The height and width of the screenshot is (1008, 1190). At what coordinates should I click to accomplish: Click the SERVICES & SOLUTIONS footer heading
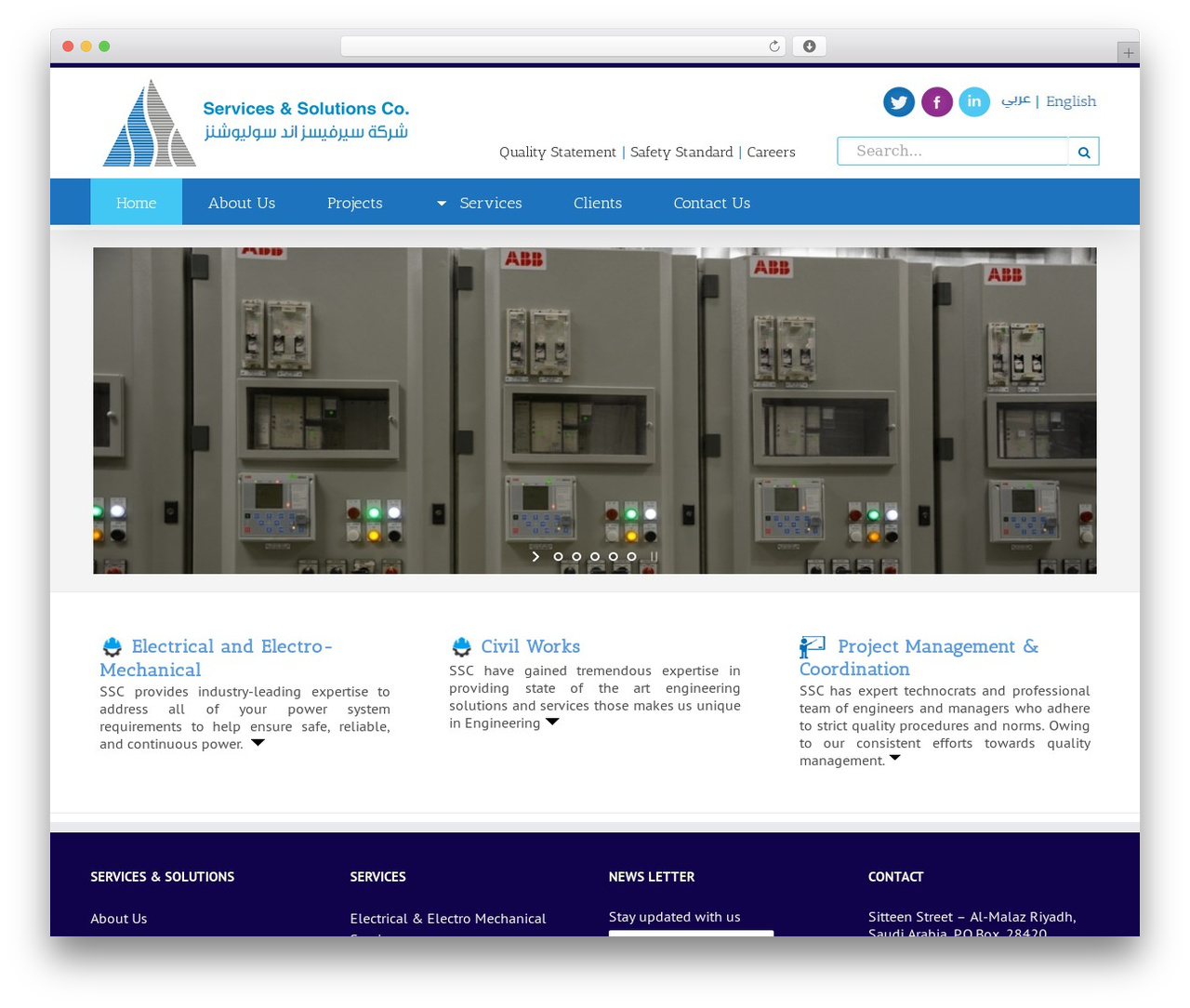[x=163, y=877]
